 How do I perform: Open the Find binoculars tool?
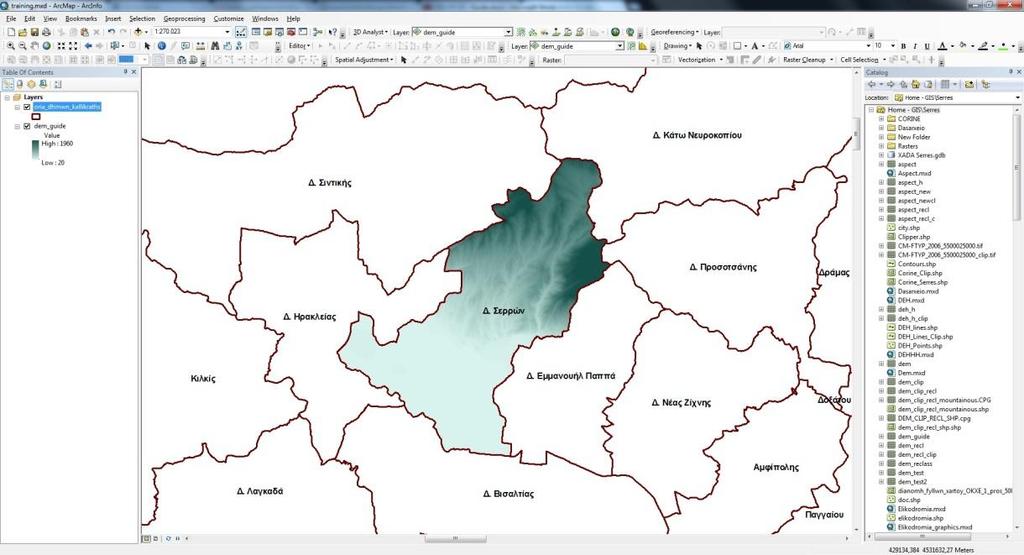point(215,46)
